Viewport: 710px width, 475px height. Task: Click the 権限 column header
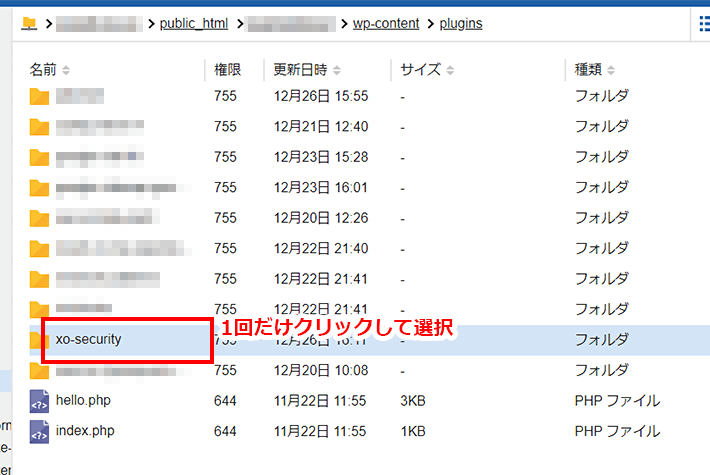click(227, 70)
